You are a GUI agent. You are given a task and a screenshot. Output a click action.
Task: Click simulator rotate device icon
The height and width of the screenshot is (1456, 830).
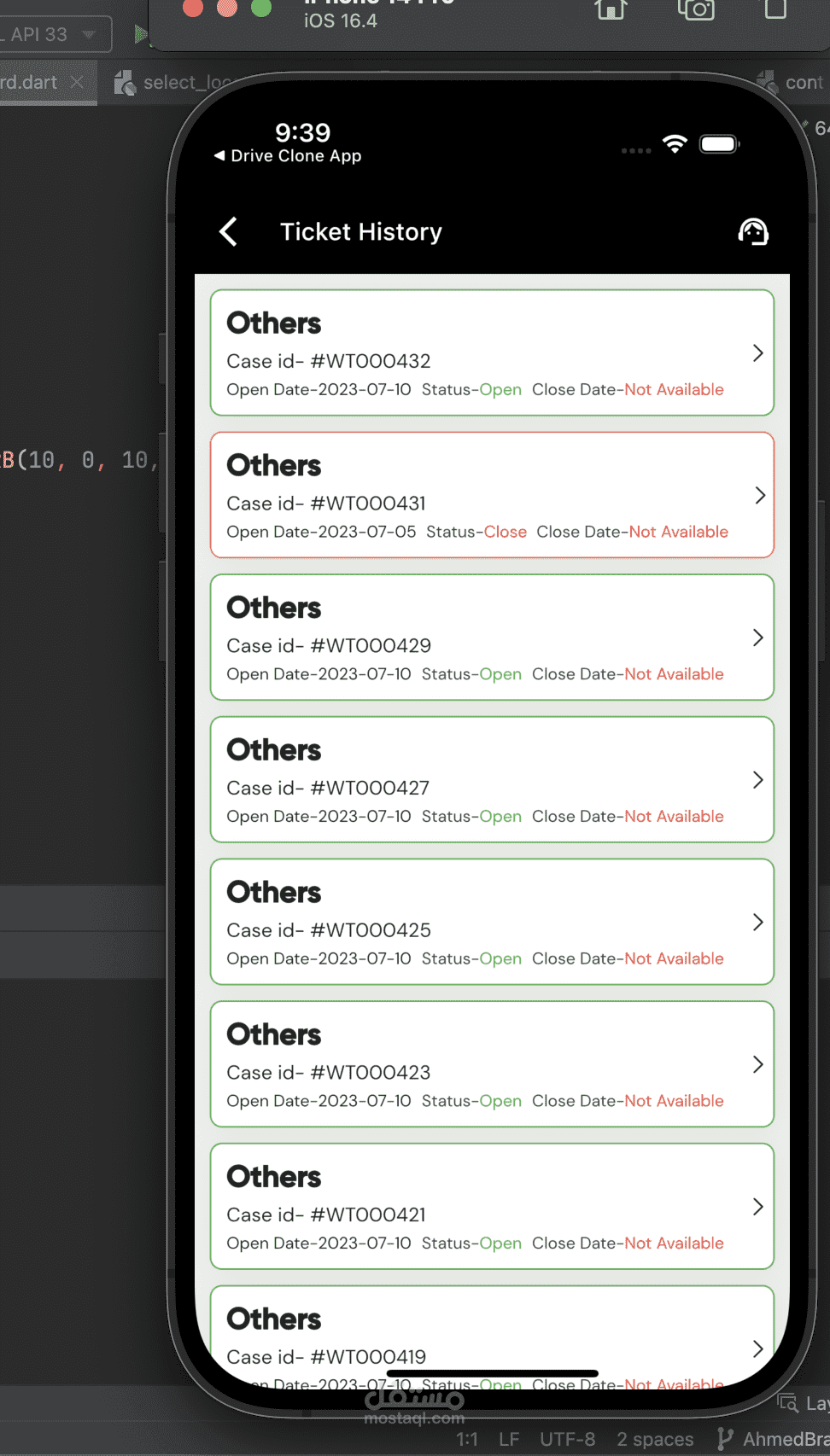775,9
